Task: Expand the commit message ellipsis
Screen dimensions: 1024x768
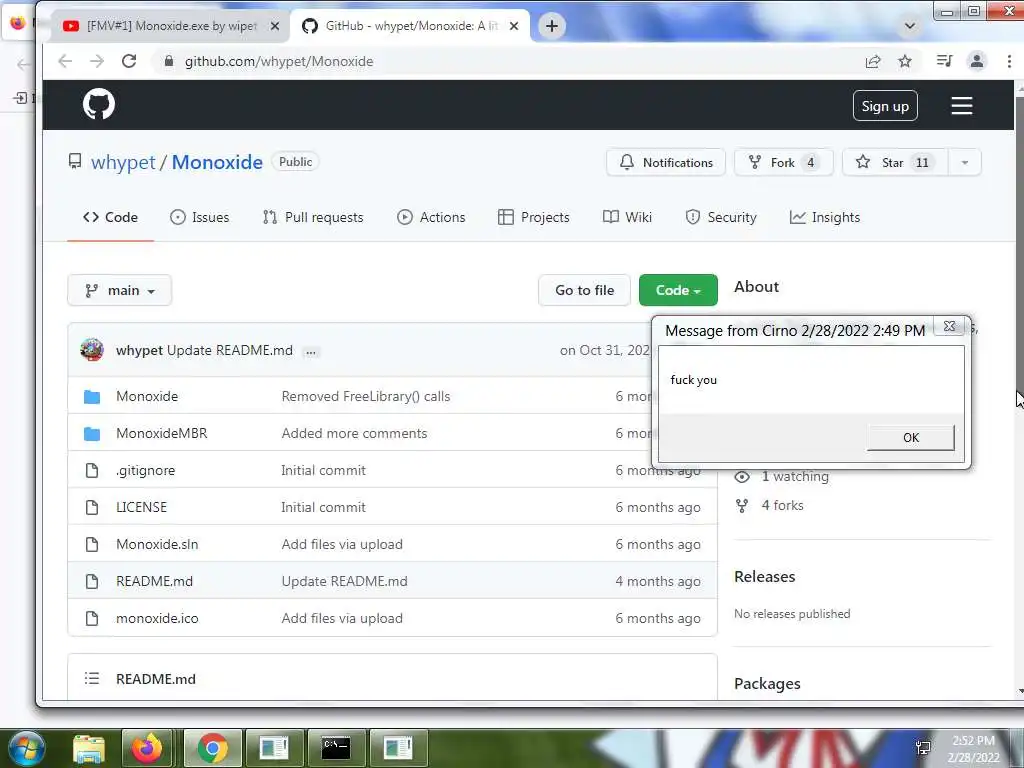Action: 311,351
